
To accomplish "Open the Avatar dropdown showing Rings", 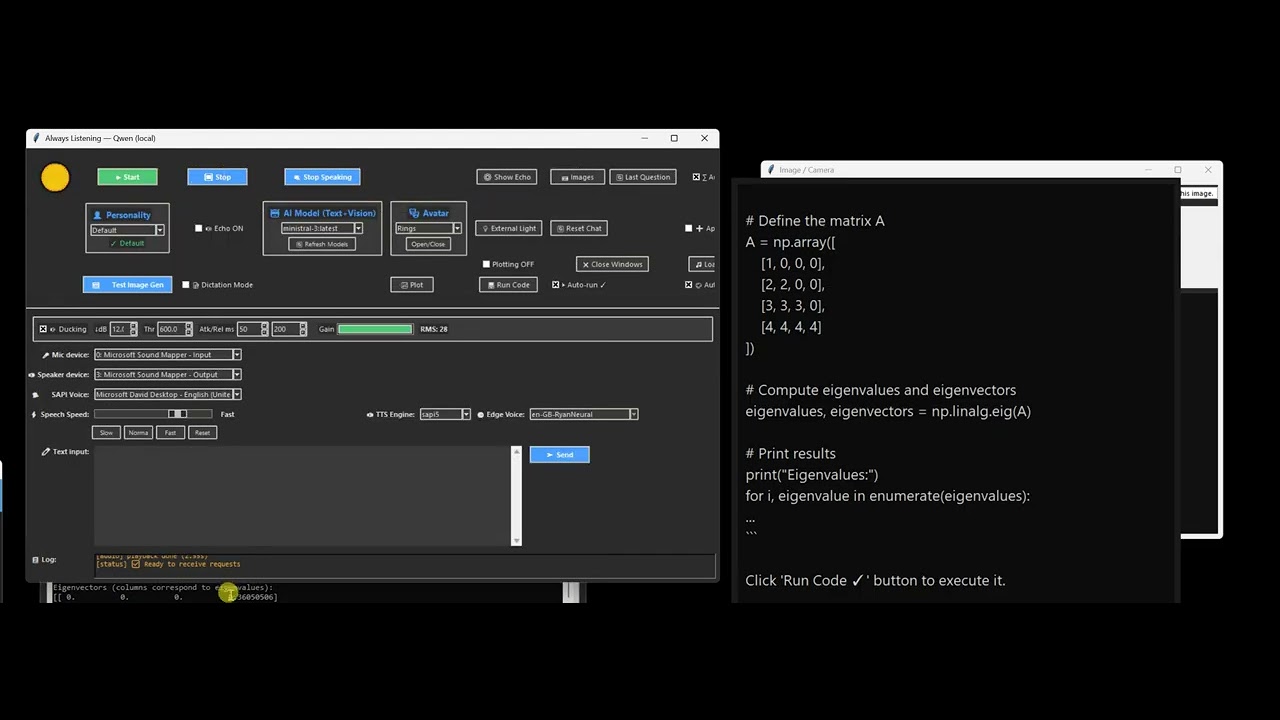I will pyautogui.click(x=428, y=228).
